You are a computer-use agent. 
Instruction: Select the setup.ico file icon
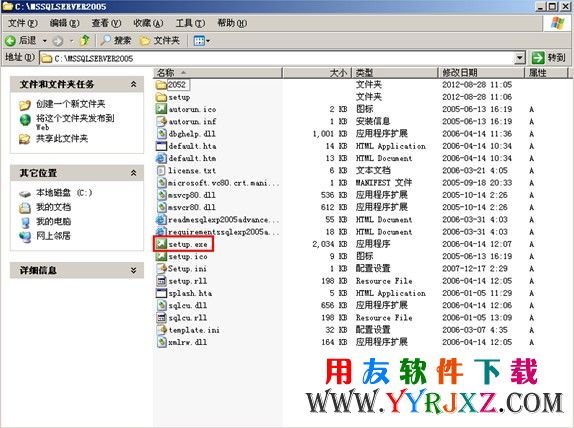pyautogui.click(x=161, y=256)
